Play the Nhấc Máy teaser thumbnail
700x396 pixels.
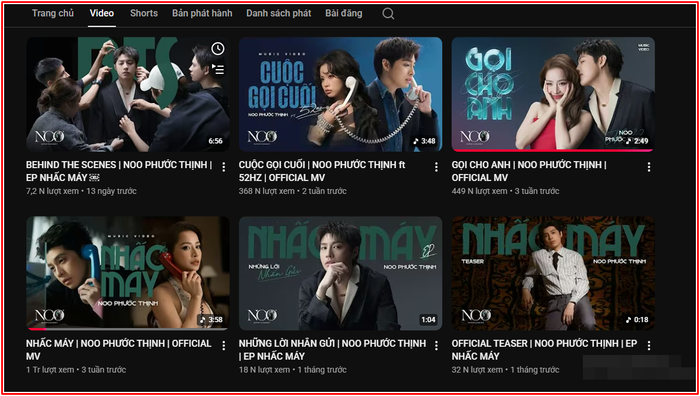click(553, 273)
